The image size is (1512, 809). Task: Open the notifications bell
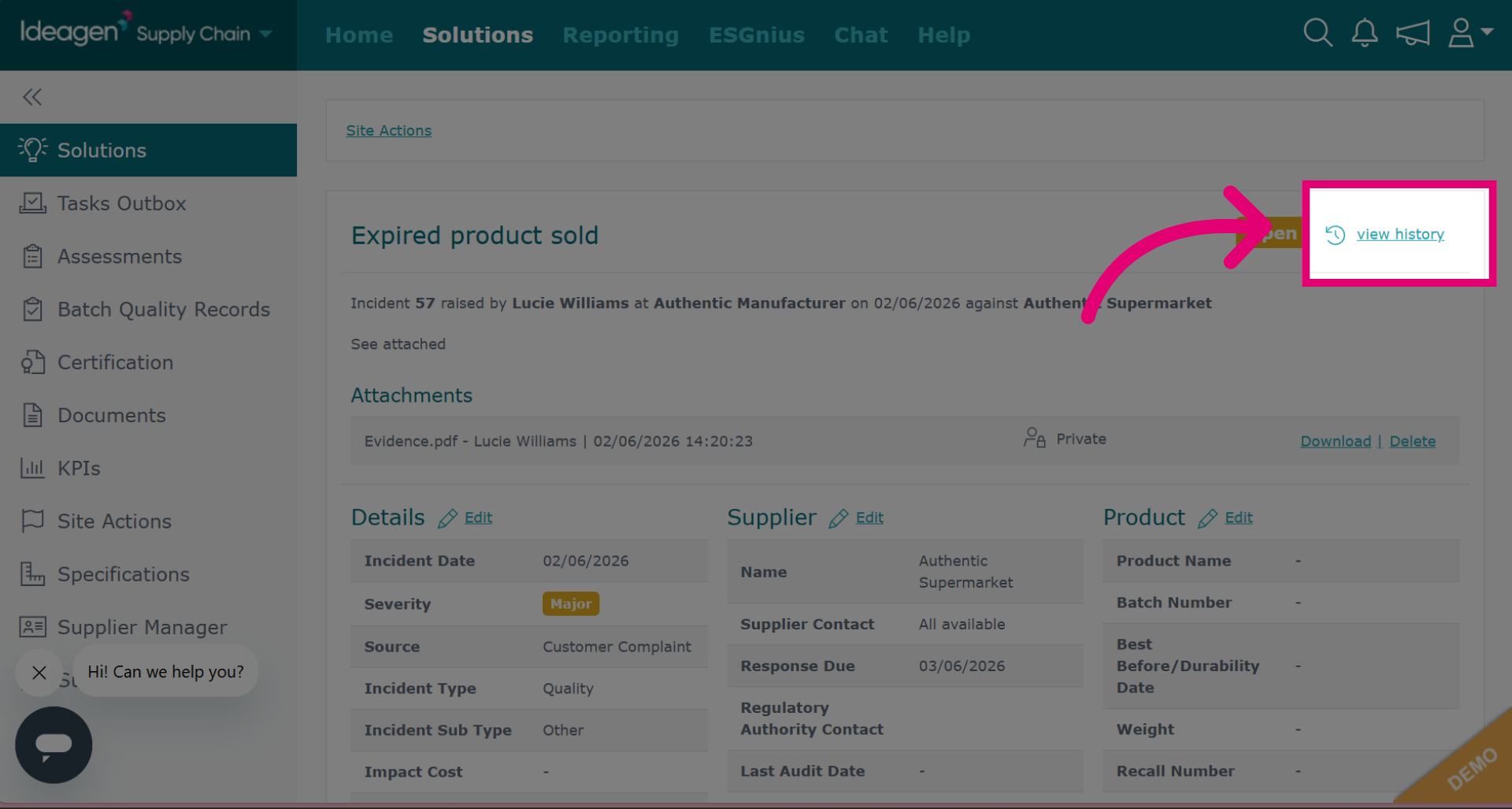1365,33
